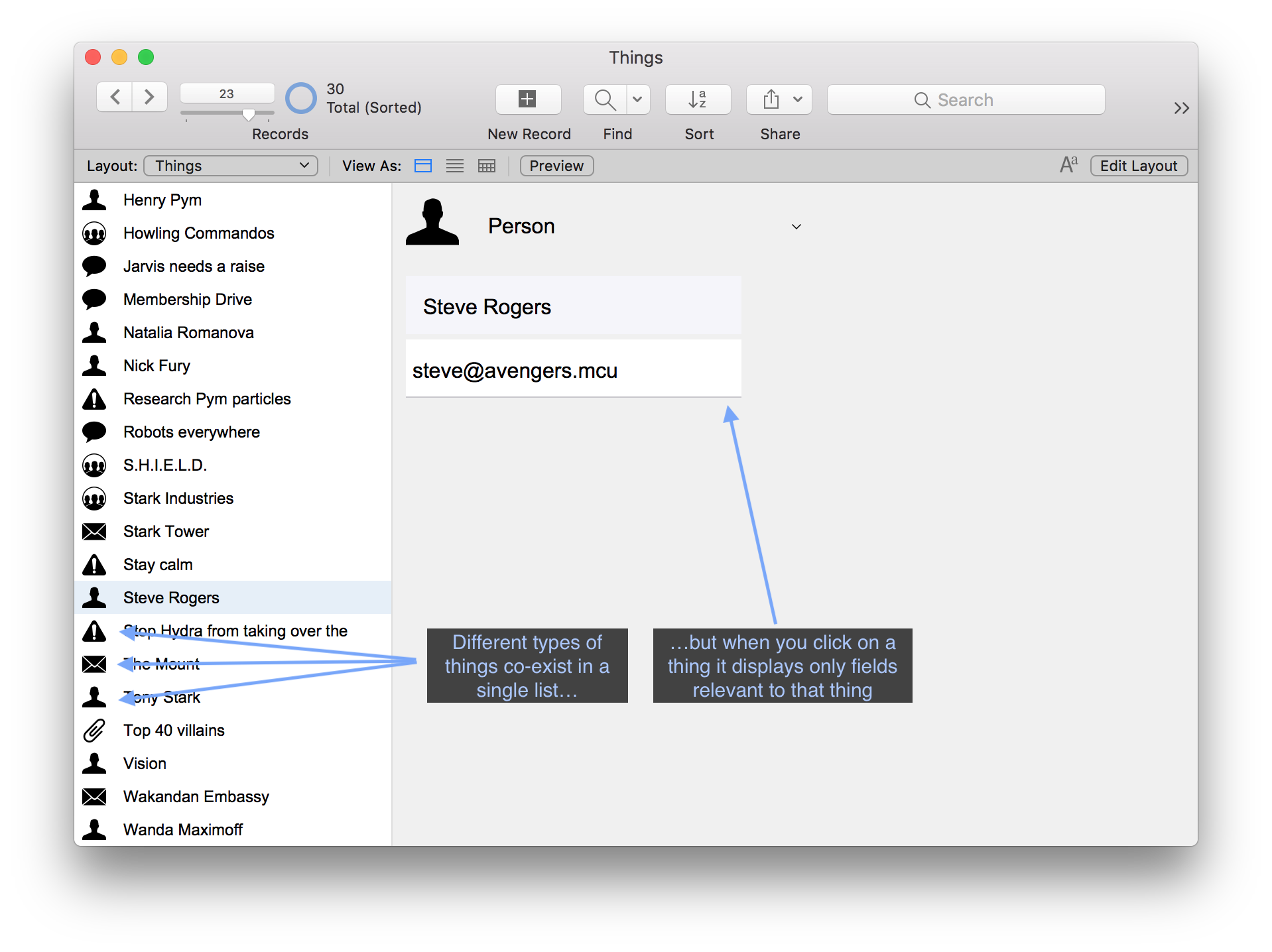The image size is (1272, 952).
Task: Click the records slider handle
Action: pos(249,114)
